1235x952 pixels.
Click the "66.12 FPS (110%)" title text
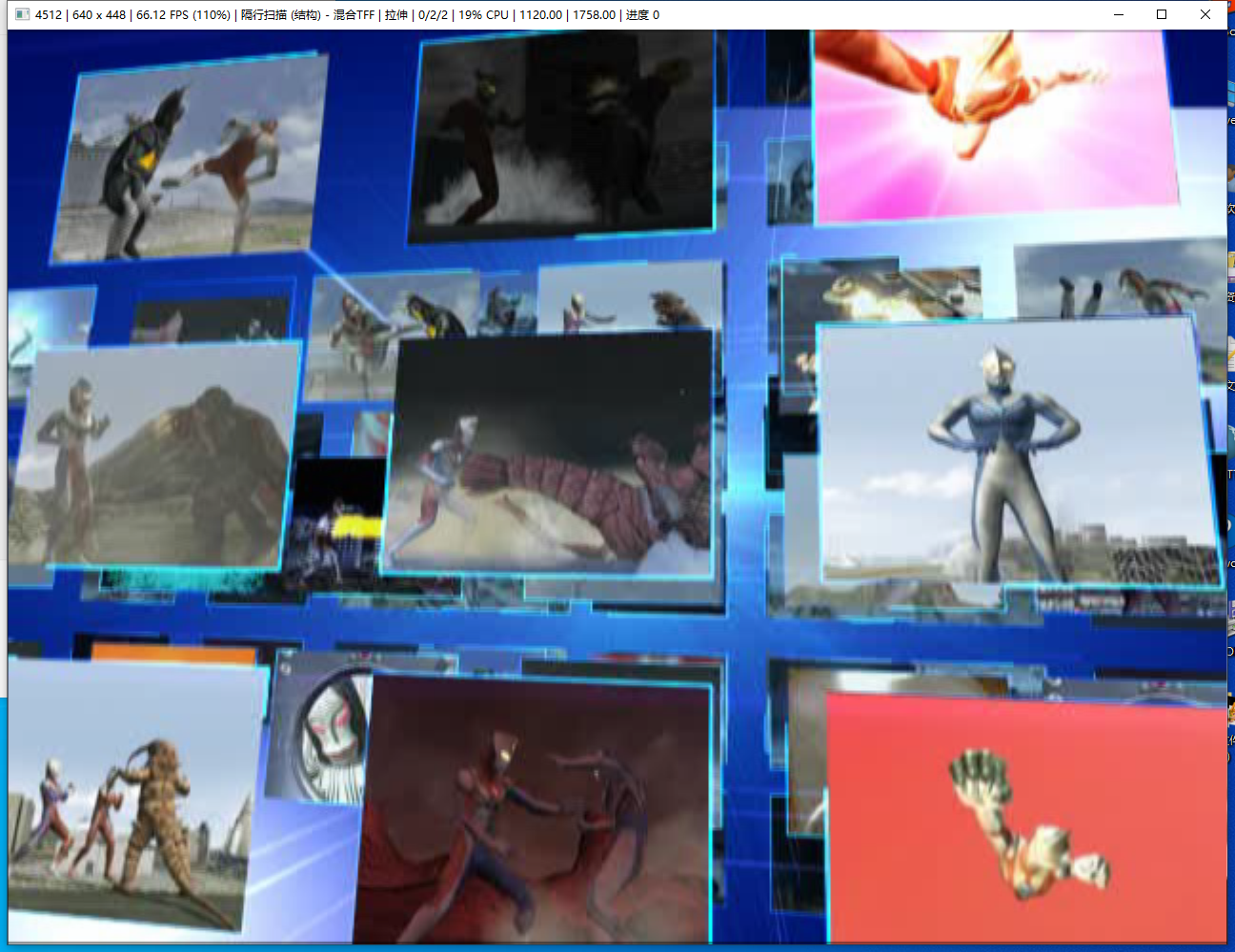click(x=183, y=15)
